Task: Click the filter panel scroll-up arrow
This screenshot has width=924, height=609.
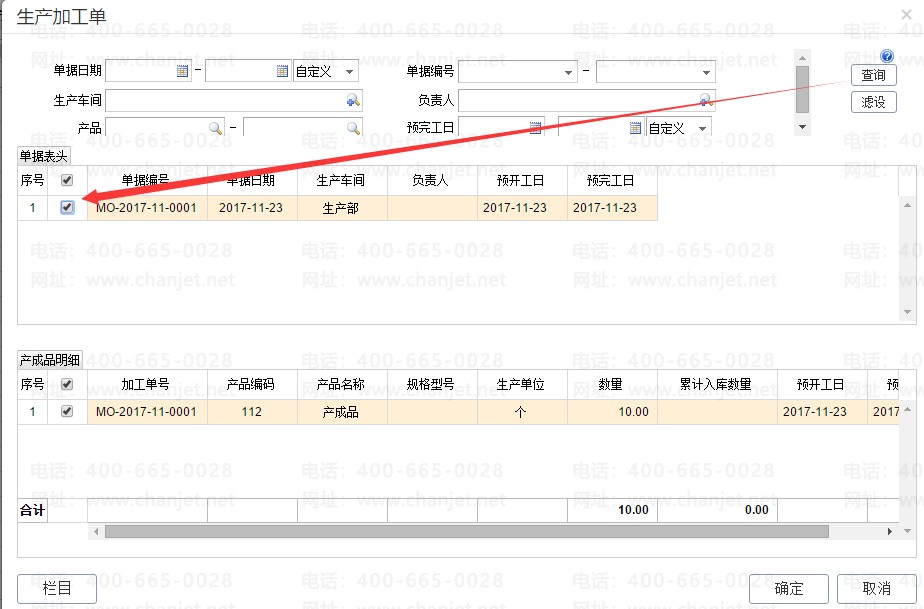Action: pos(802,58)
